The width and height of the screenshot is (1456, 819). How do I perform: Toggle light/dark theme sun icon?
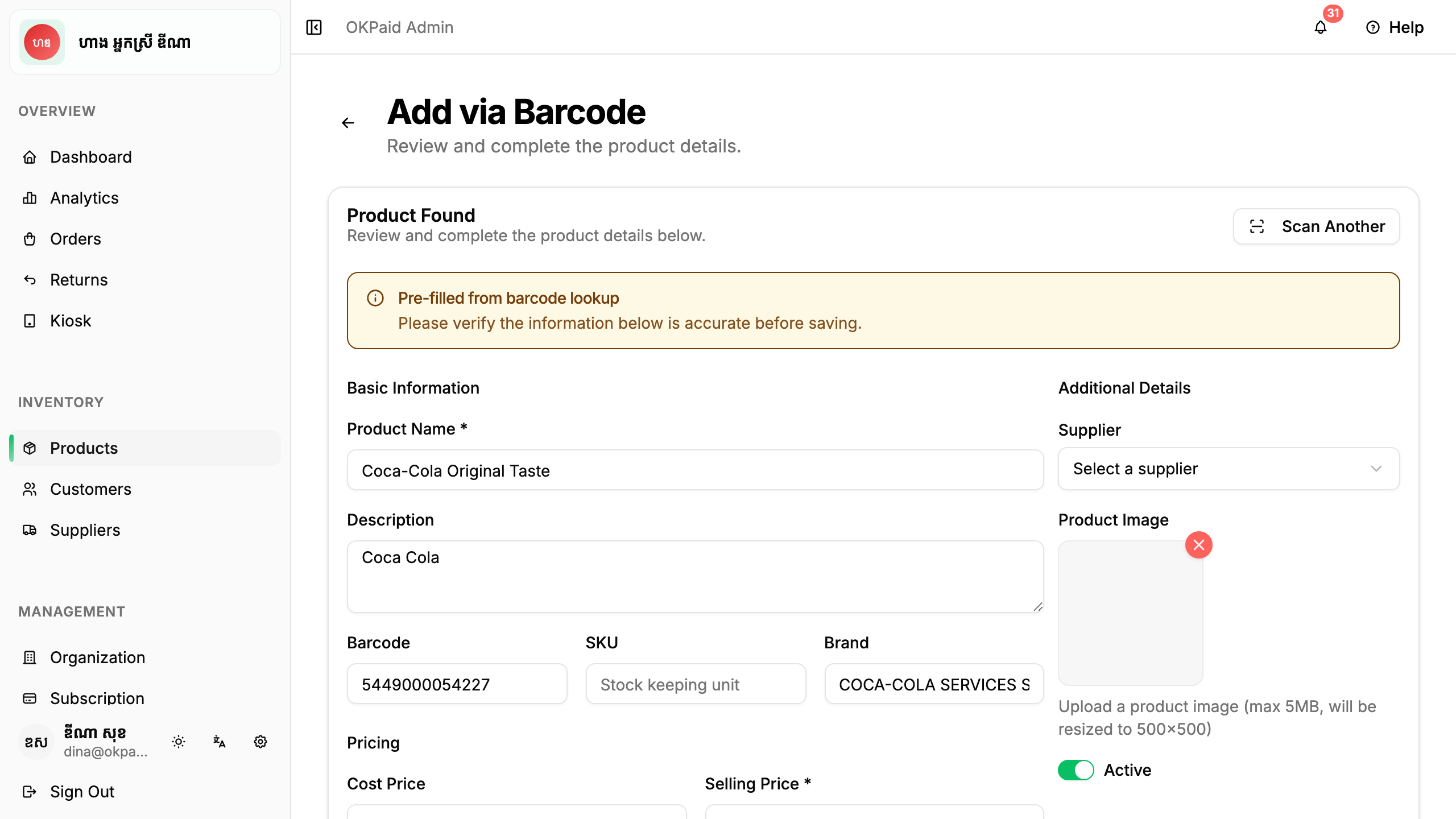click(179, 742)
